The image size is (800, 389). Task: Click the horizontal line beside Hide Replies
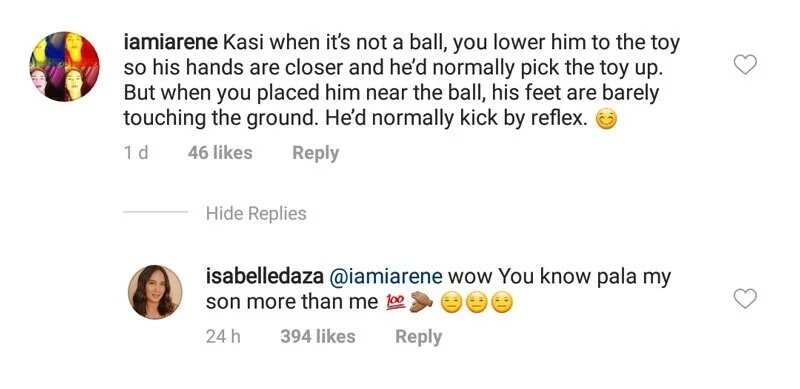click(x=156, y=212)
